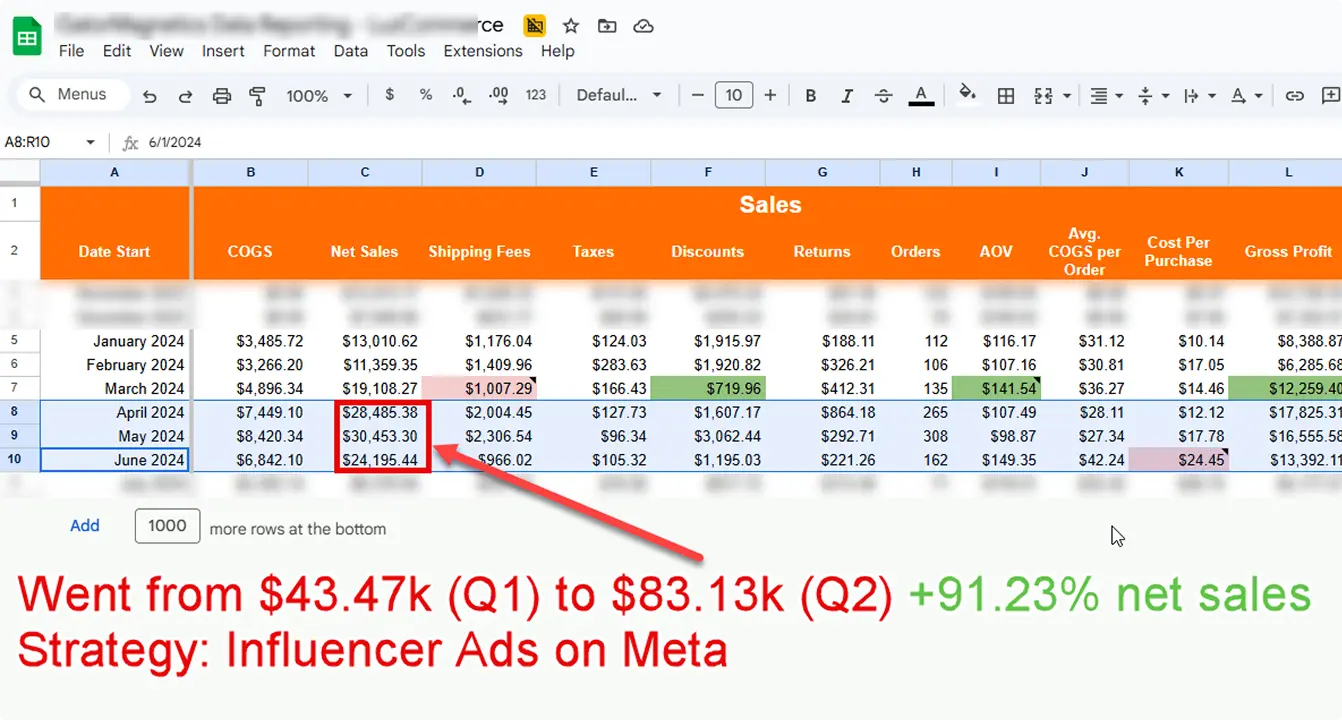The width and height of the screenshot is (1342, 720).
Task: Open the Extensions menu
Action: tap(483, 51)
